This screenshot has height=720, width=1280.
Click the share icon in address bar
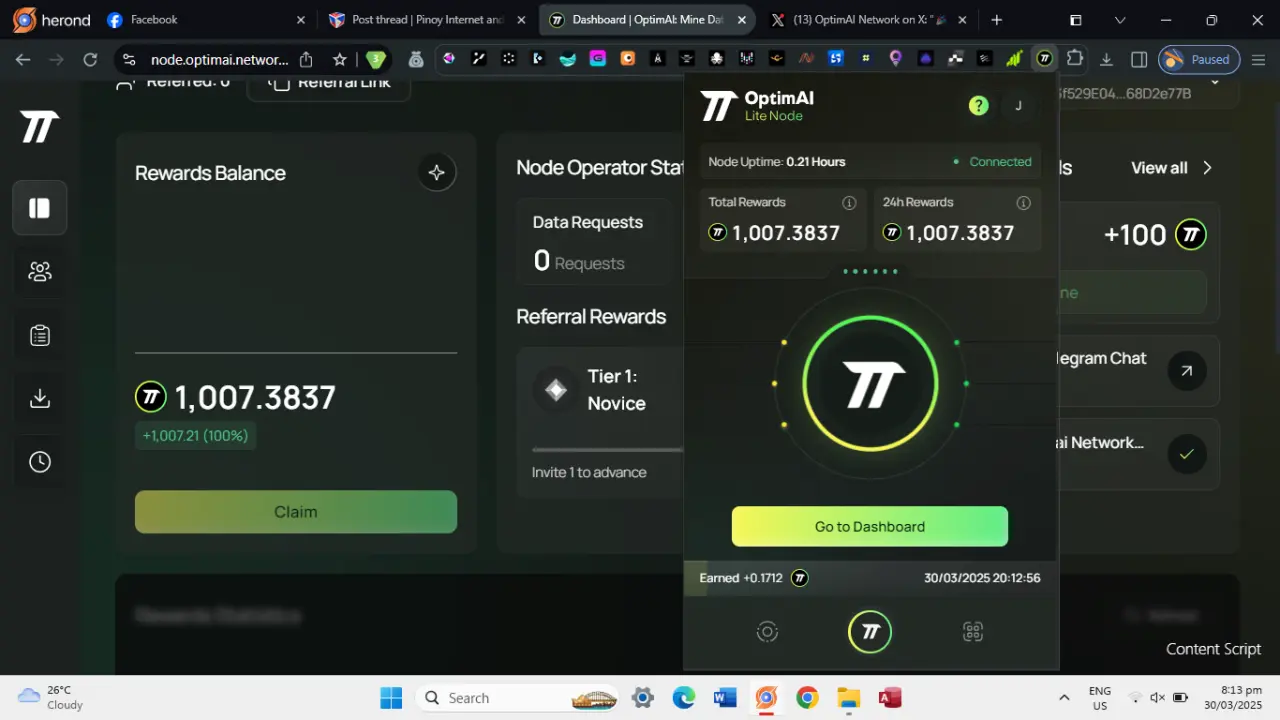tap(306, 59)
